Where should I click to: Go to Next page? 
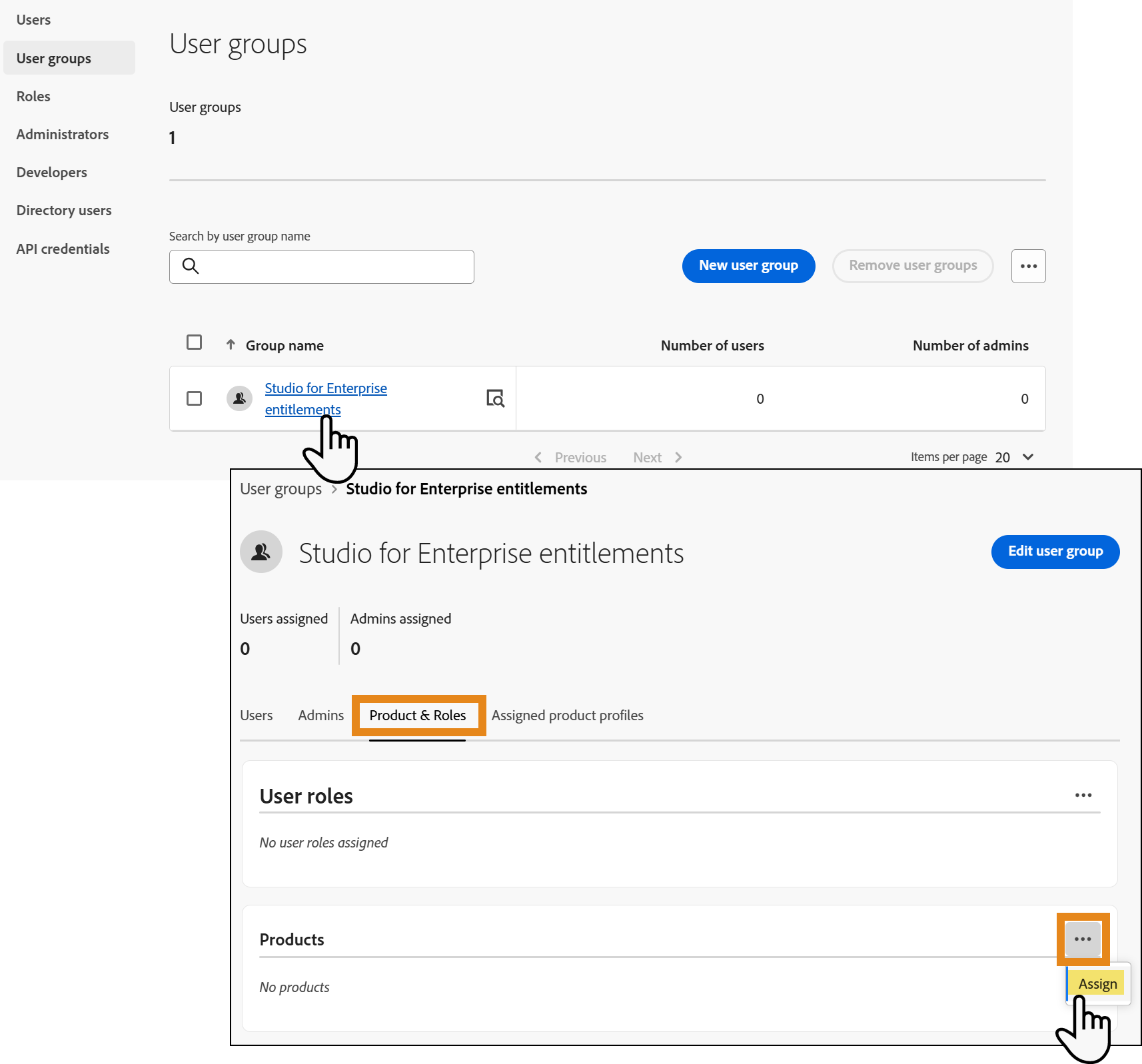point(658,458)
